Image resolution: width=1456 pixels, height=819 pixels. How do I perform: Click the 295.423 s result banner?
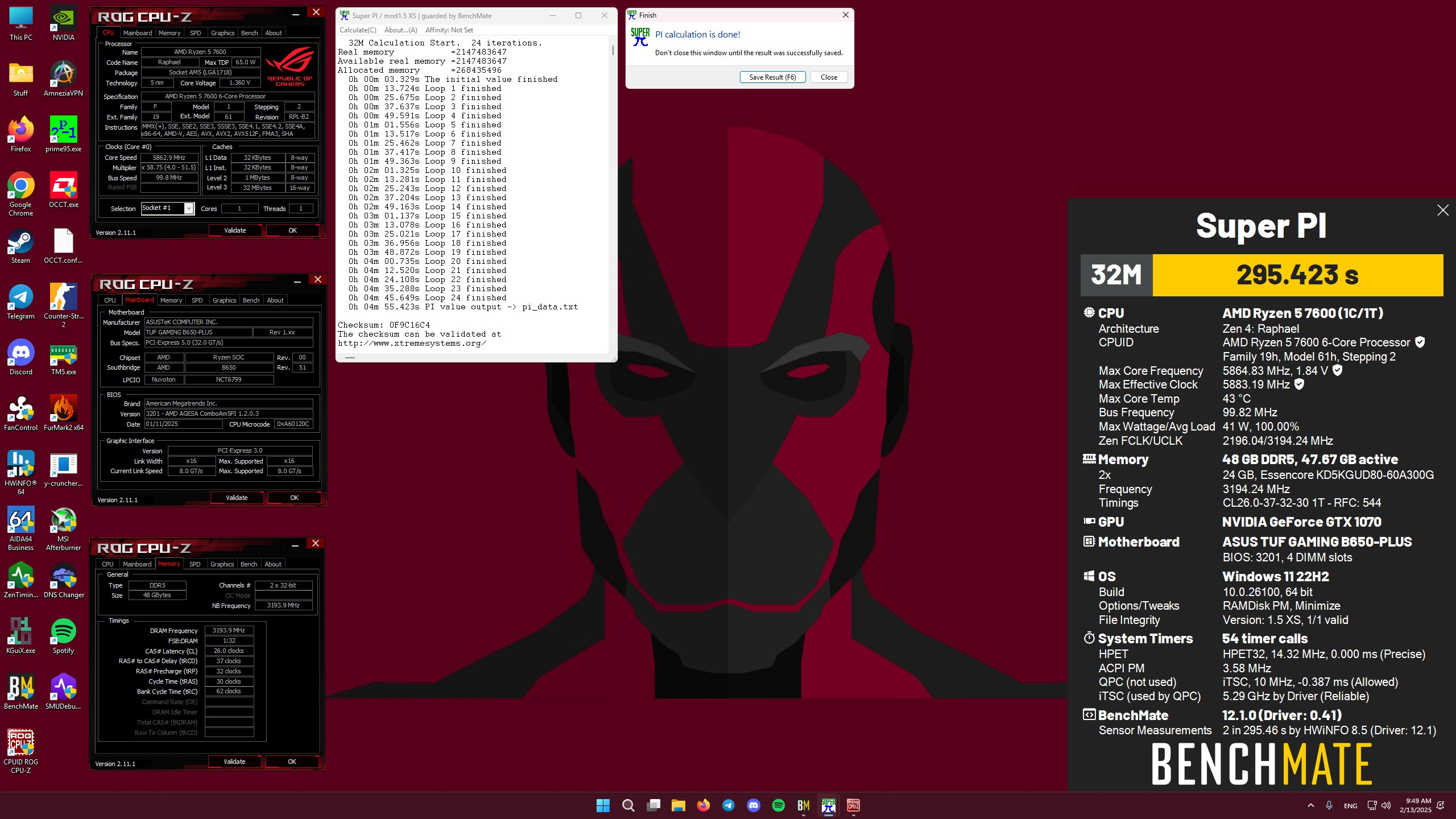click(x=1297, y=275)
